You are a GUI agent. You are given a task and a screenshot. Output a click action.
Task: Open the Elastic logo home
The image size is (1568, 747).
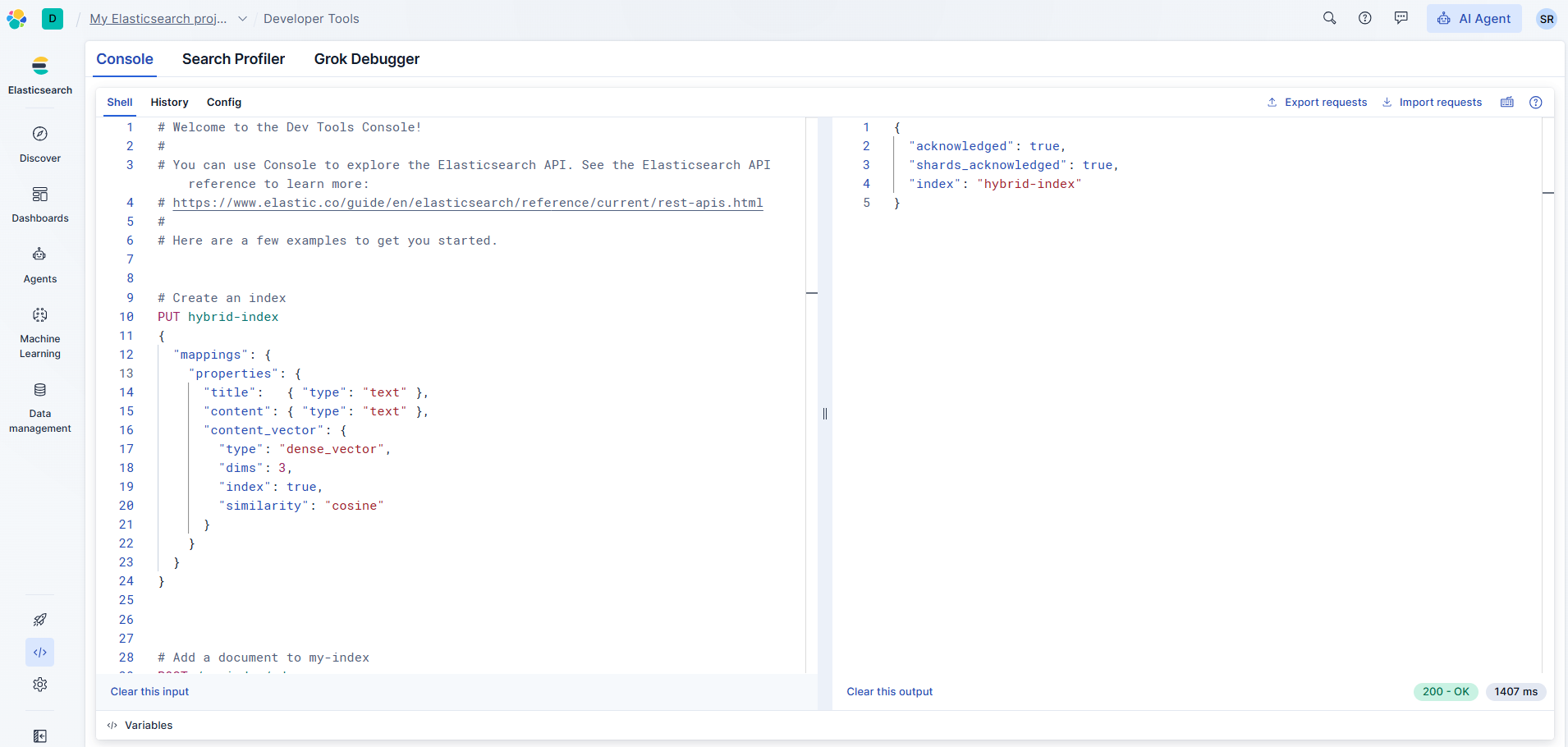tap(16, 19)
